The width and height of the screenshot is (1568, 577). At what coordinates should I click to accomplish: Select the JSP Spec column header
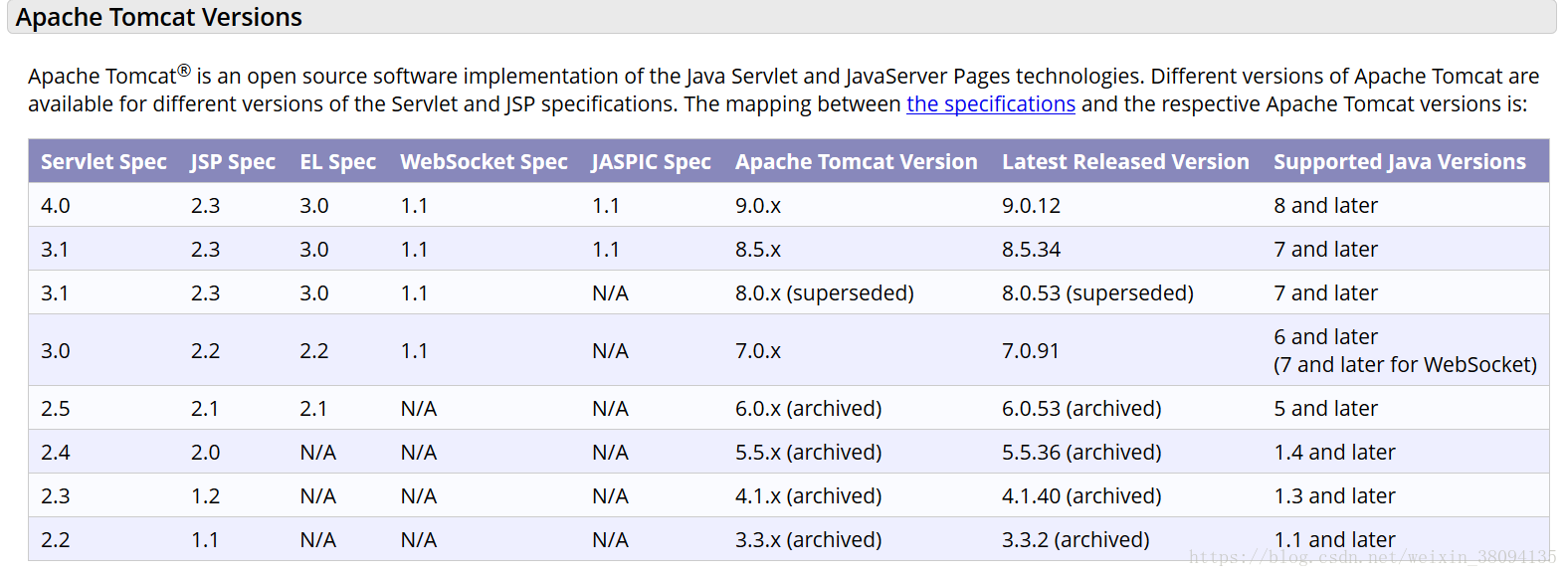click(233, 162)
